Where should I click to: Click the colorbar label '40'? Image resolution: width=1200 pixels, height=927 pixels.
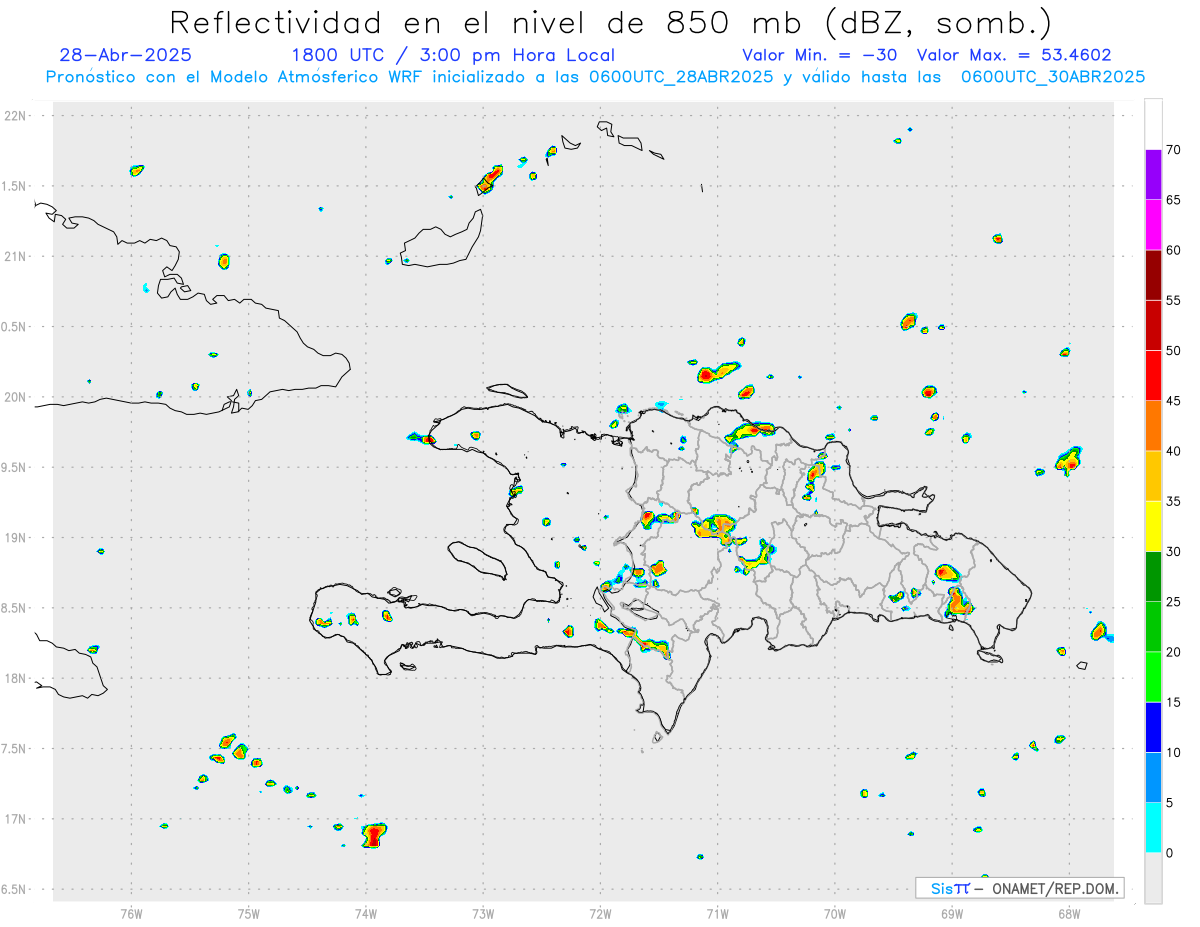[x=1174, y=451]
